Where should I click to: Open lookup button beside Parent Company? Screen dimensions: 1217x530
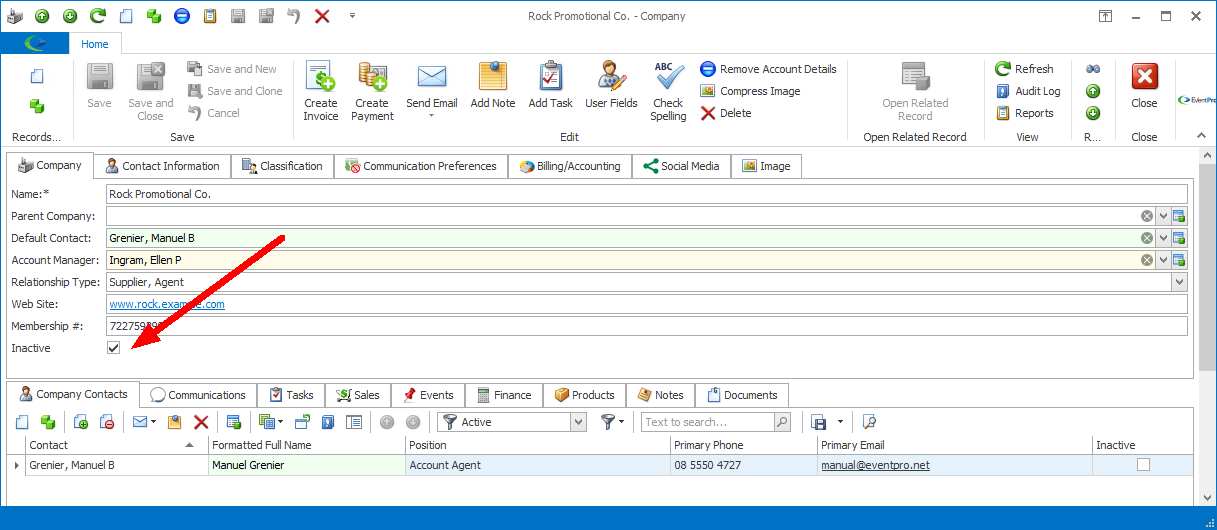[1179, 216]
